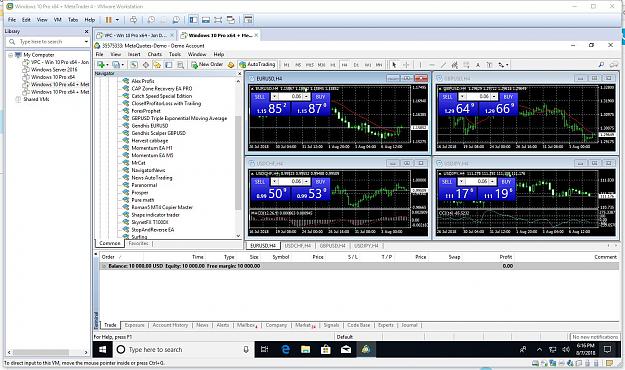Select the vertical line drawing tool
Viewport: 625px width, 370px height.
point(420,65)
